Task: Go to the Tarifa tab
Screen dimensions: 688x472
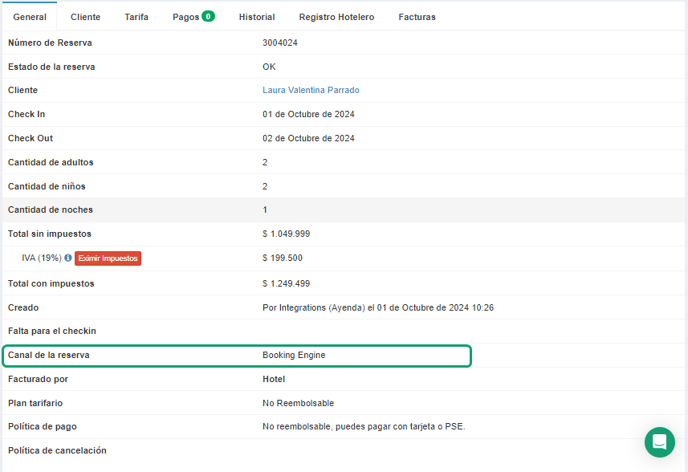Action: (x=136, y=17)
